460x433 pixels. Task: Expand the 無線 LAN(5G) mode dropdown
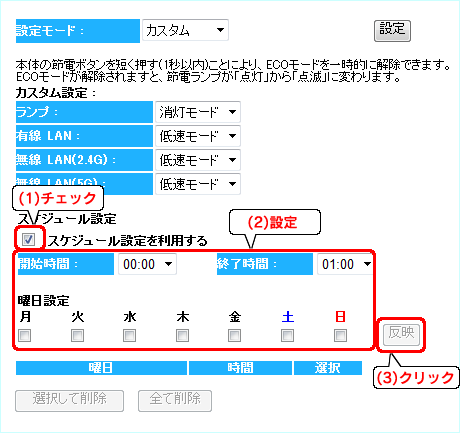click(x=198, y=184)
